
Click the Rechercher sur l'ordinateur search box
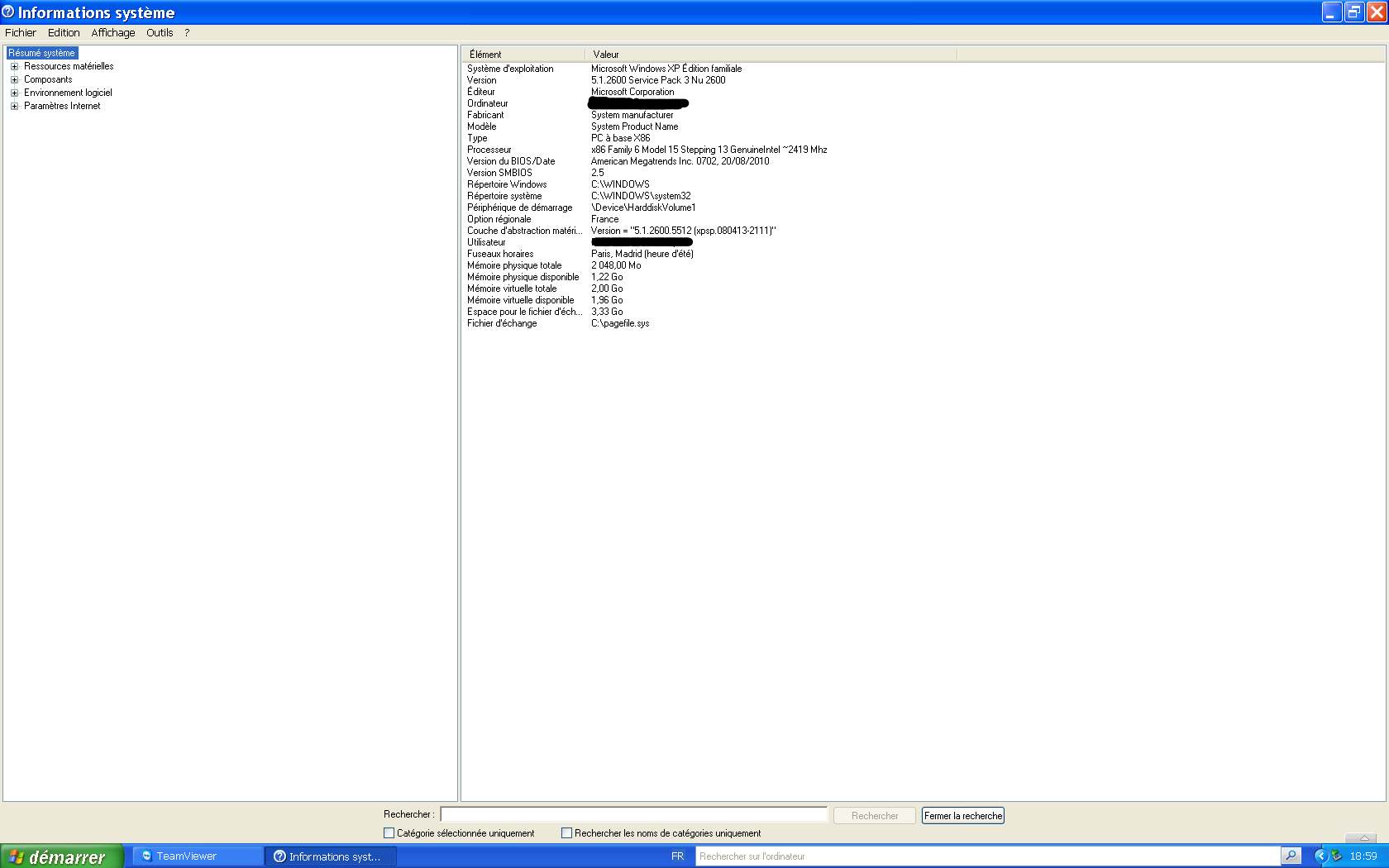(x=987, y=856)
